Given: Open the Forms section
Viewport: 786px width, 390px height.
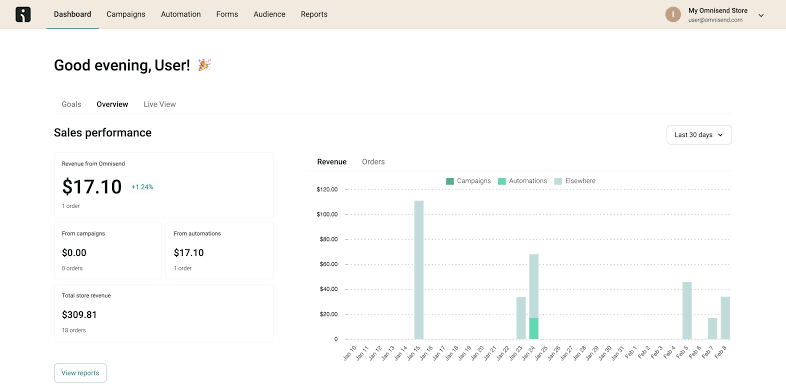Looking at the screenshot, I should coord(227,14).
